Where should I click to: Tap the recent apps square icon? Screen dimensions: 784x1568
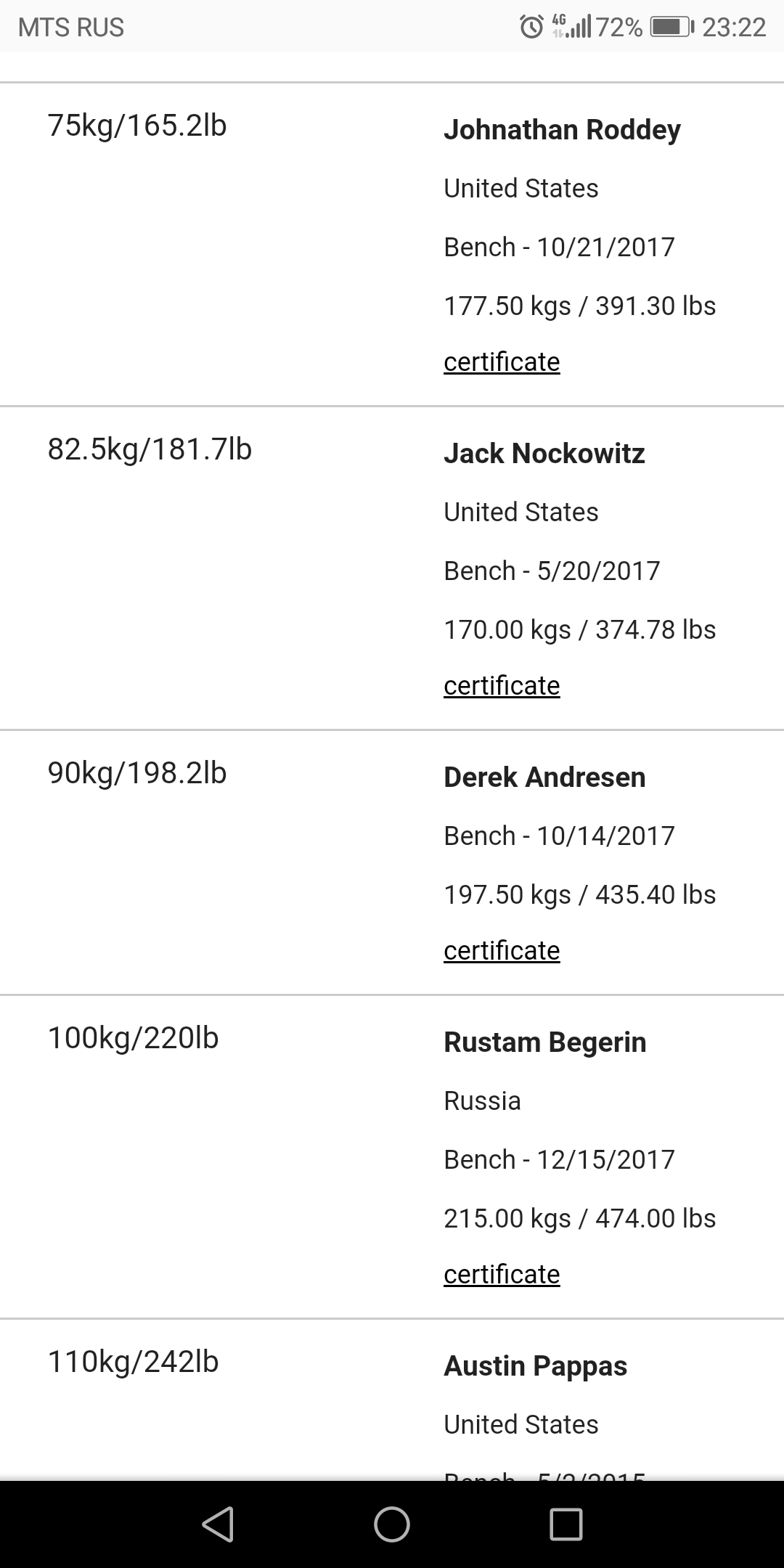coord(566,1524)
